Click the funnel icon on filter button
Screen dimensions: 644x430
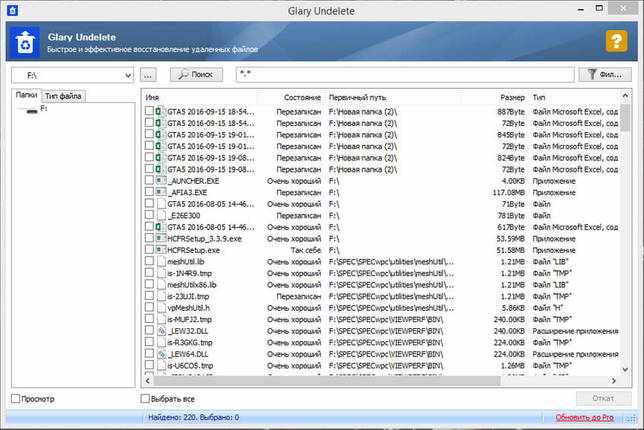click(592, 74)
